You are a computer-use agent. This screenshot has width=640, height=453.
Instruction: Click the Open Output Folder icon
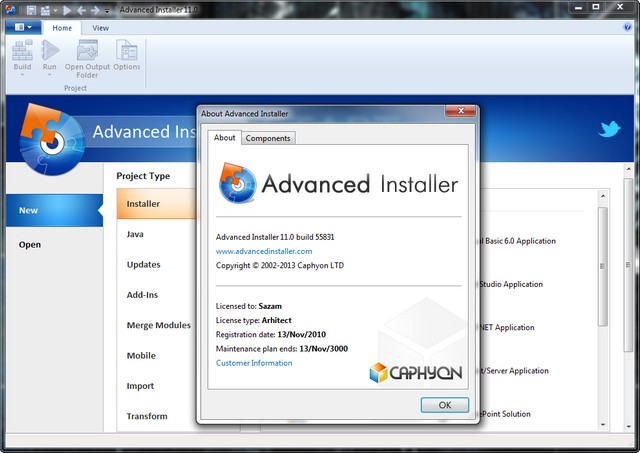pos(87,50)
